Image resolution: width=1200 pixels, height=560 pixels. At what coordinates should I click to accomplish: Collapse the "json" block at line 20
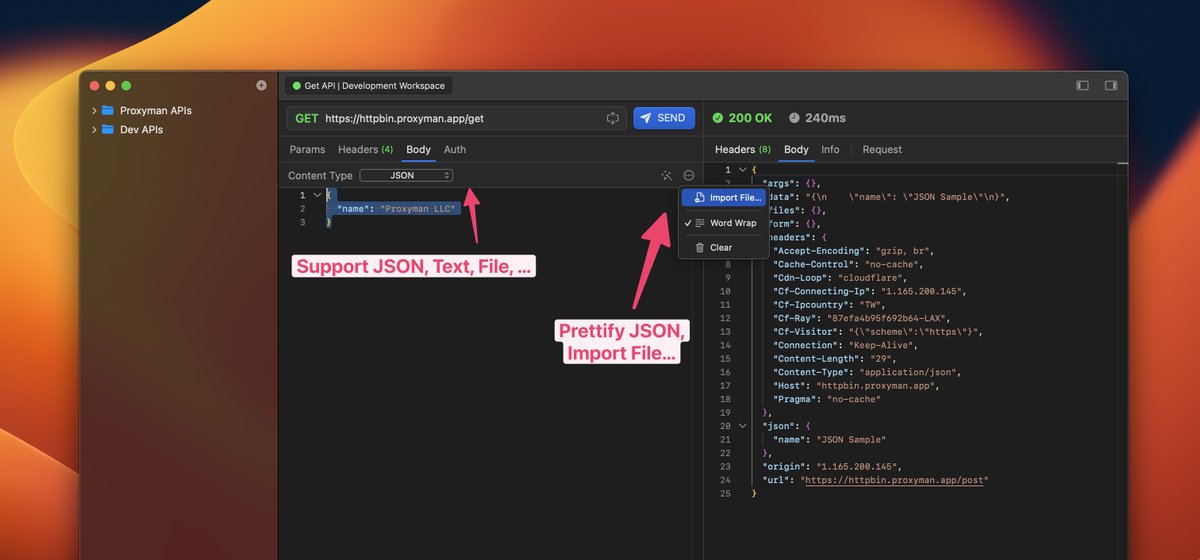tap(742, 426)
